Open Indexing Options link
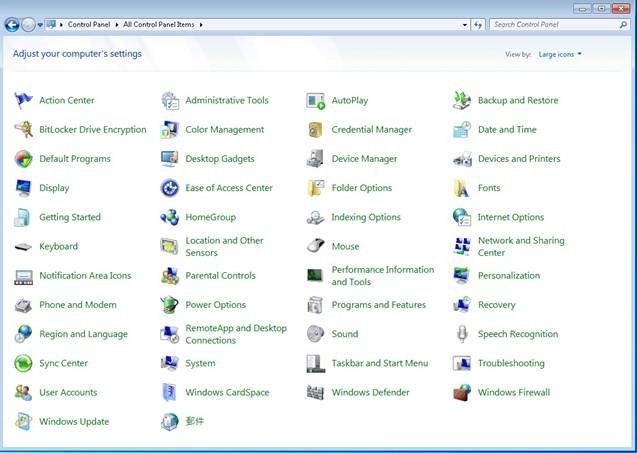Image resolution: width=637 pixels, height=453 pixels. (x=366, y=217)
